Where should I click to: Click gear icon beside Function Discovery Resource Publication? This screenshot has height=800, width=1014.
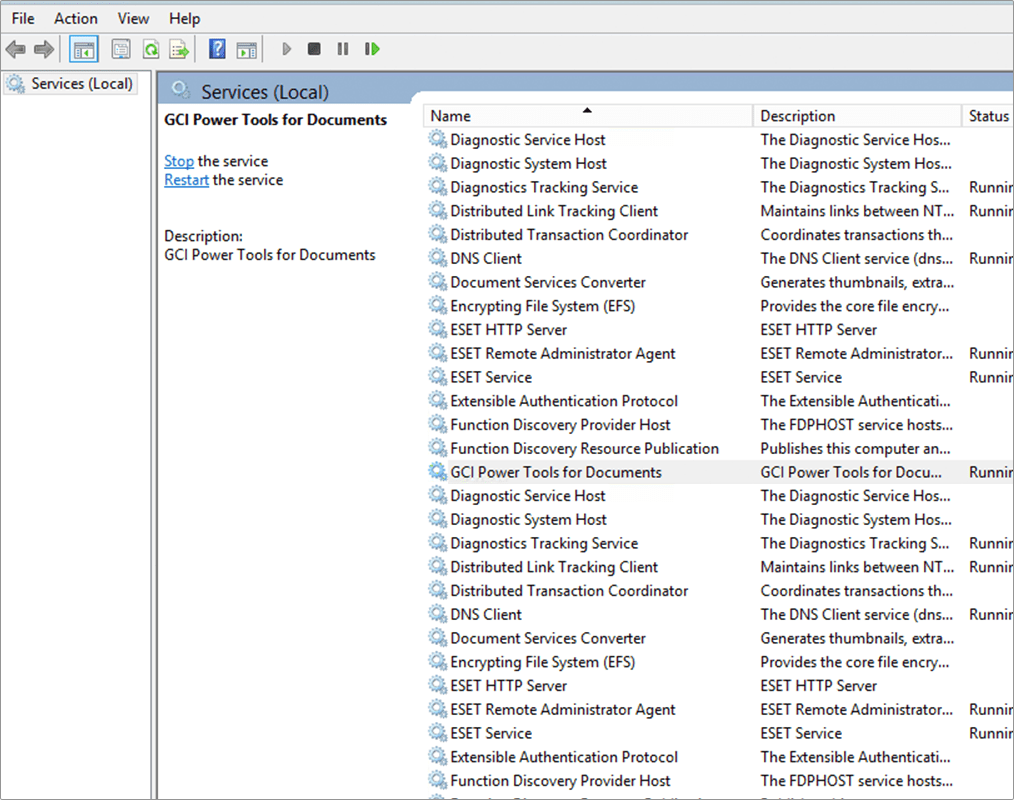click(x=438, y=448)
